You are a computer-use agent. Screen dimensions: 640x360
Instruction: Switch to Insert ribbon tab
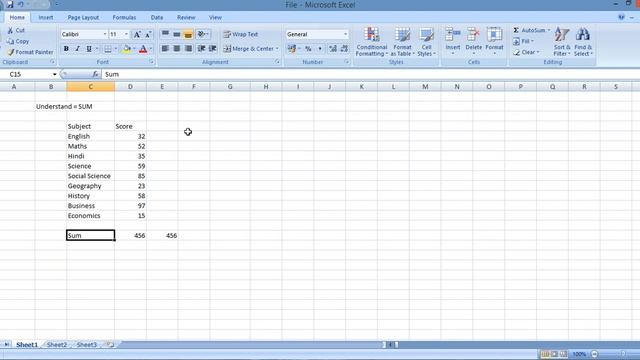pyautogui.click(x=46, y=18)
